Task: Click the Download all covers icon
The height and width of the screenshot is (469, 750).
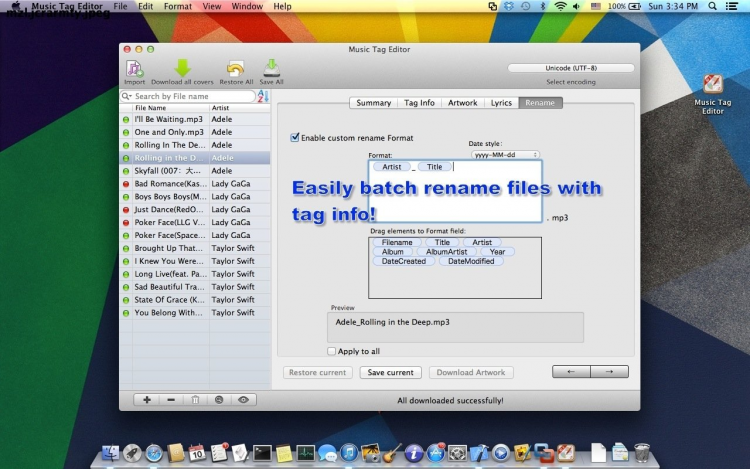Action: coord(182,68)
